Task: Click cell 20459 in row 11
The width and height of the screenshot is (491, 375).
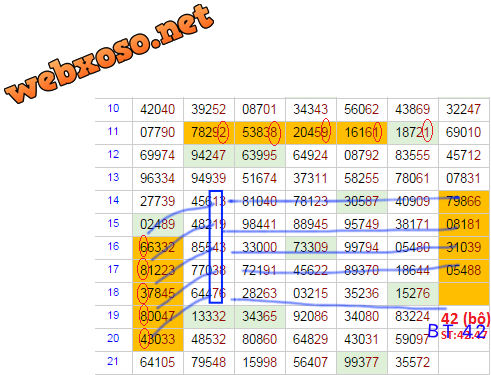Action: pyautogui.click(x=311, y=133)
